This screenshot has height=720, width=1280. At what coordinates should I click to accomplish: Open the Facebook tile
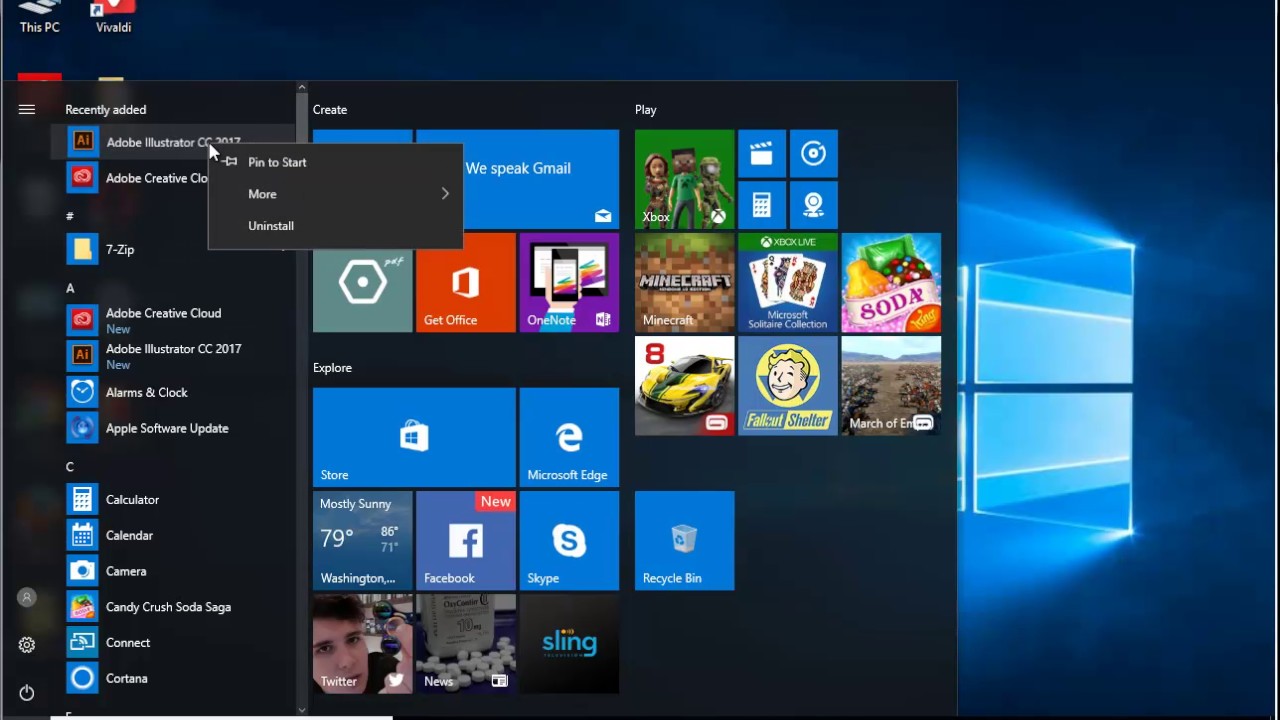coord(465,540)
